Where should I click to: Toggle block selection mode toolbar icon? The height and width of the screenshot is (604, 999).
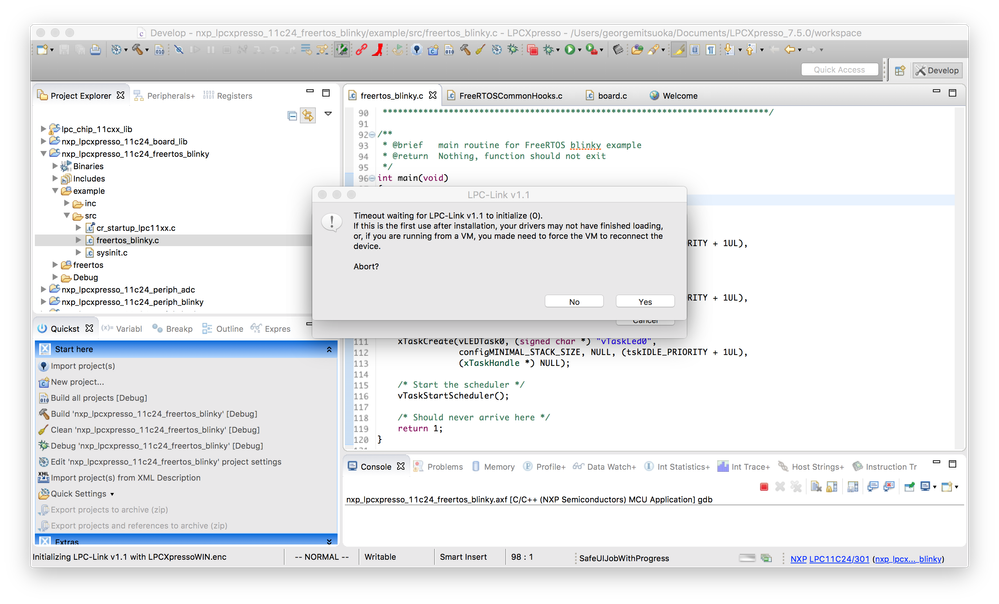point(695,50)
